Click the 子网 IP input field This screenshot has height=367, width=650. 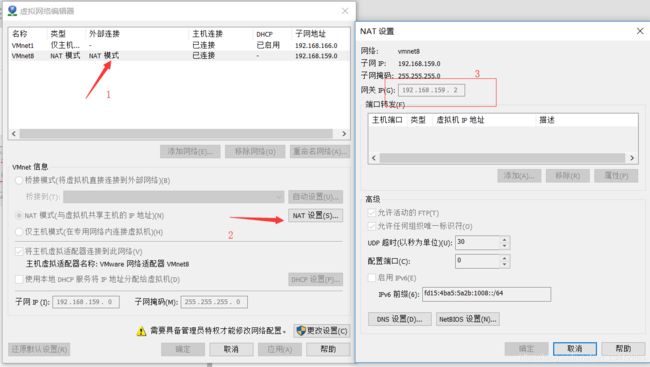point(86,302)
